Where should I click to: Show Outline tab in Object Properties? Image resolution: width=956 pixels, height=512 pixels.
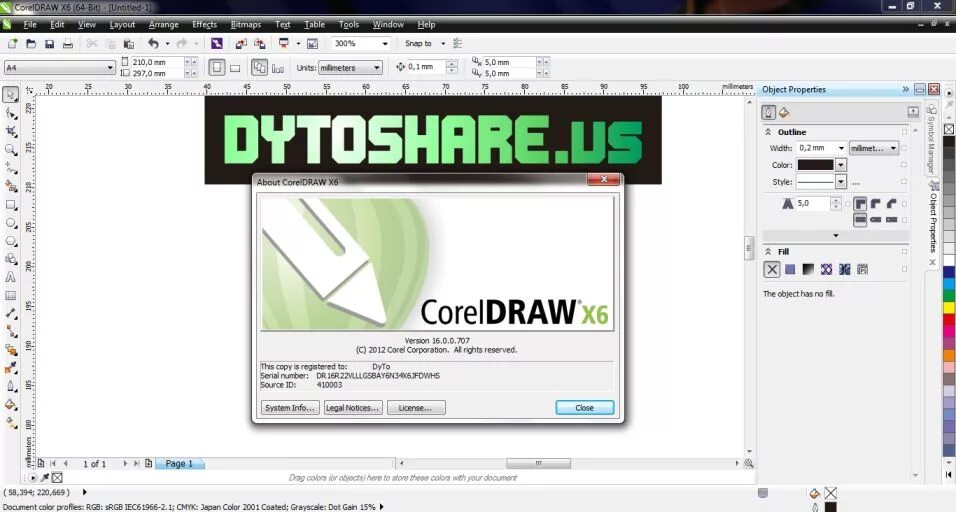(x=769, y=112)
